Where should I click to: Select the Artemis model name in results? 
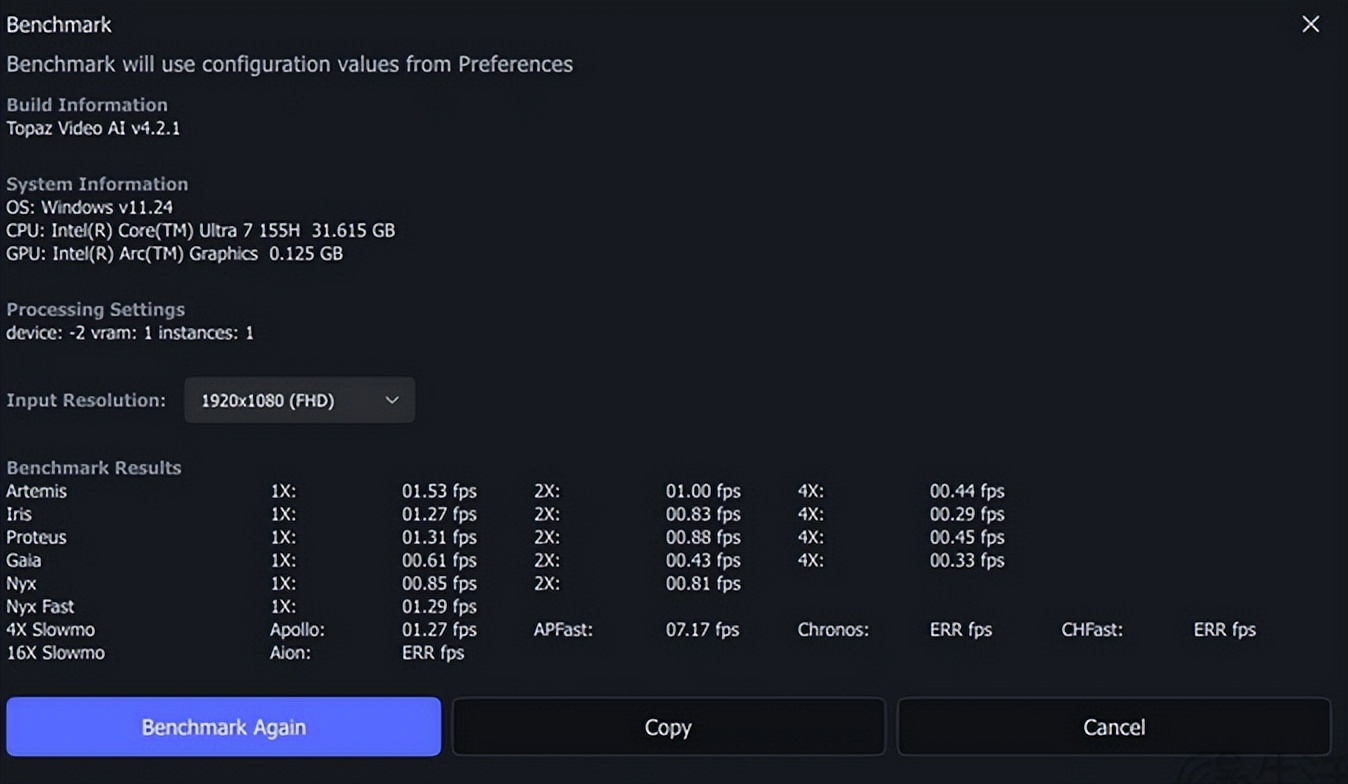(x=36, y=491)
